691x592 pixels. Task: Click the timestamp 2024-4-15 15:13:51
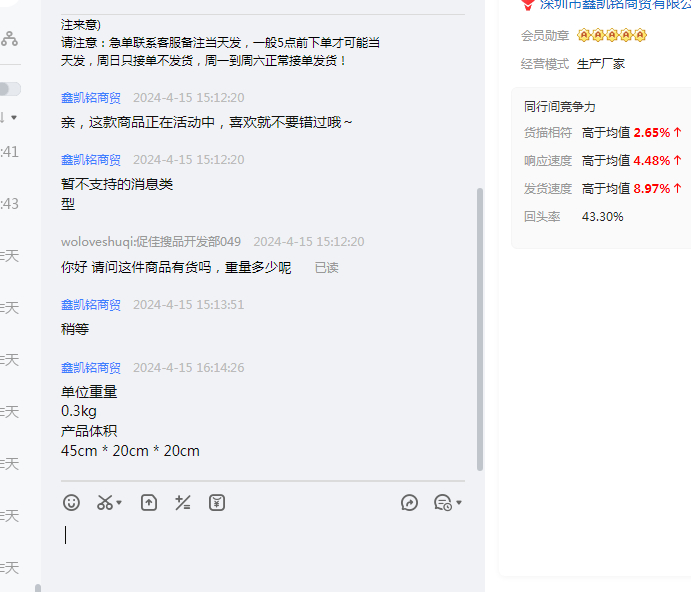tap(189, 305)
